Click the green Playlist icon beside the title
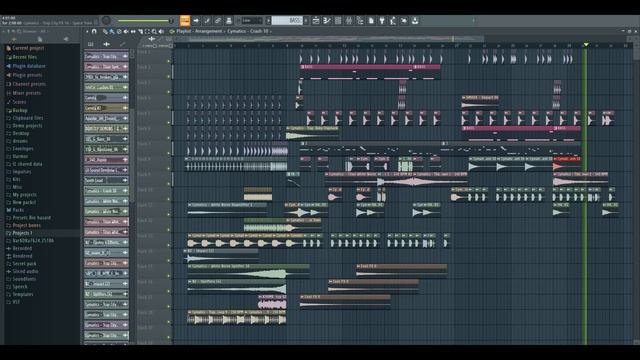The height and width of the screenshot is (360, 640). tap(172, 31)
